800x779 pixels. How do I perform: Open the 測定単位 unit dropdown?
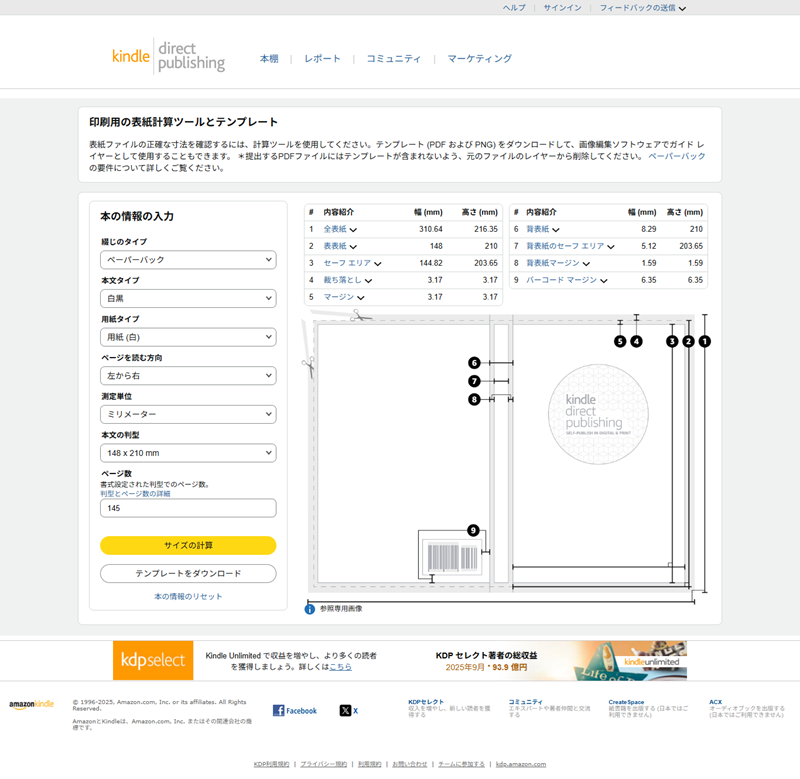pyautogui.click(x=188, y=415)
